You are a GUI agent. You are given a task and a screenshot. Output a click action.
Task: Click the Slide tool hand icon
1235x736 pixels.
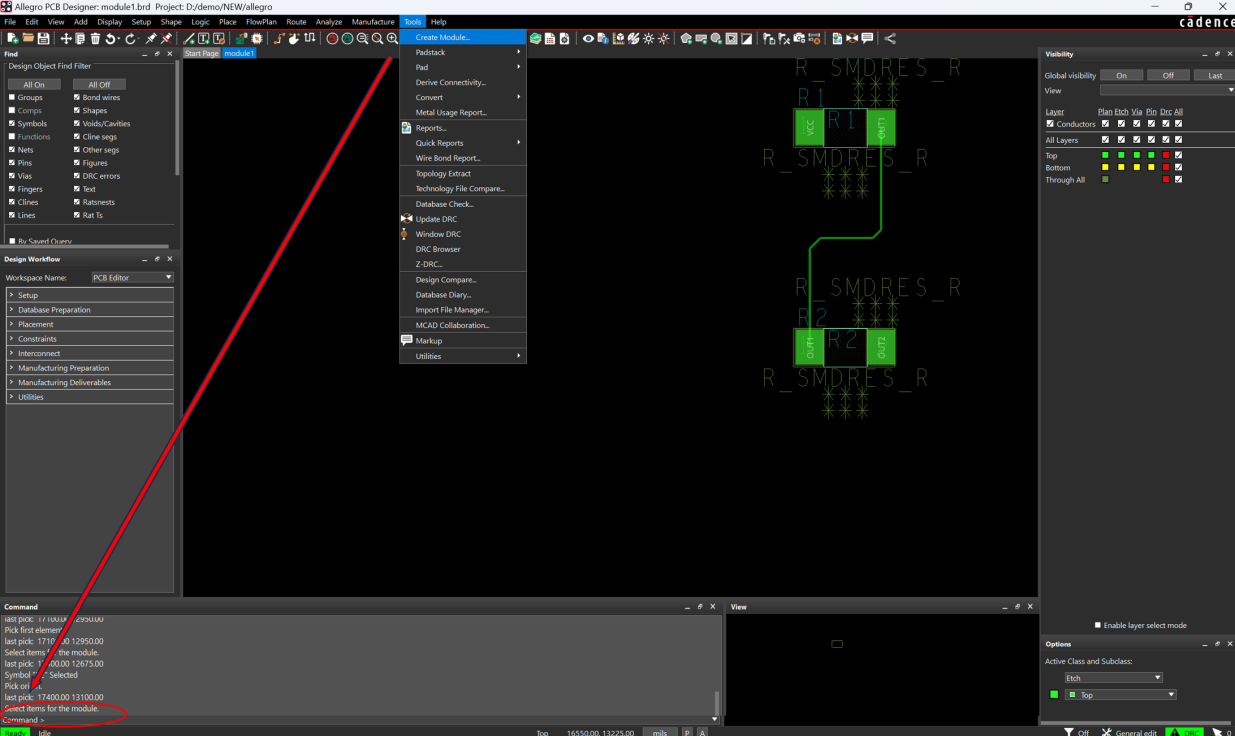tap(294, 38)
